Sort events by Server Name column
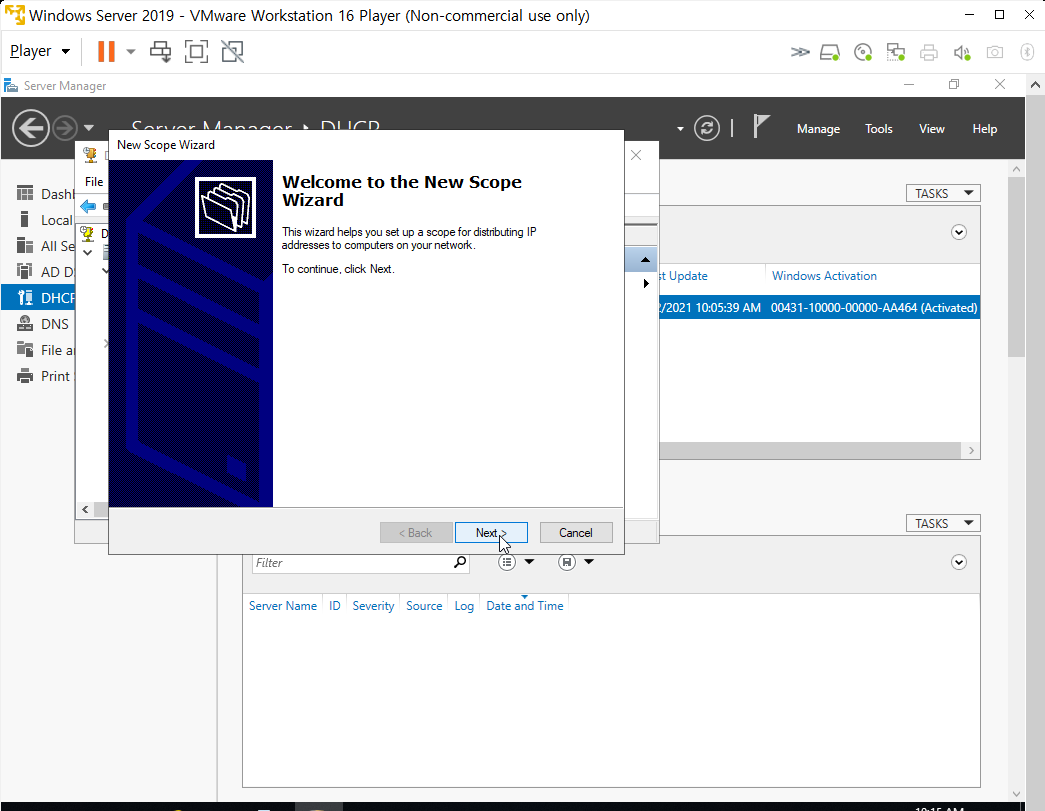The width and height of the screenshot is (1045, 811). click(x=283, y=606)
